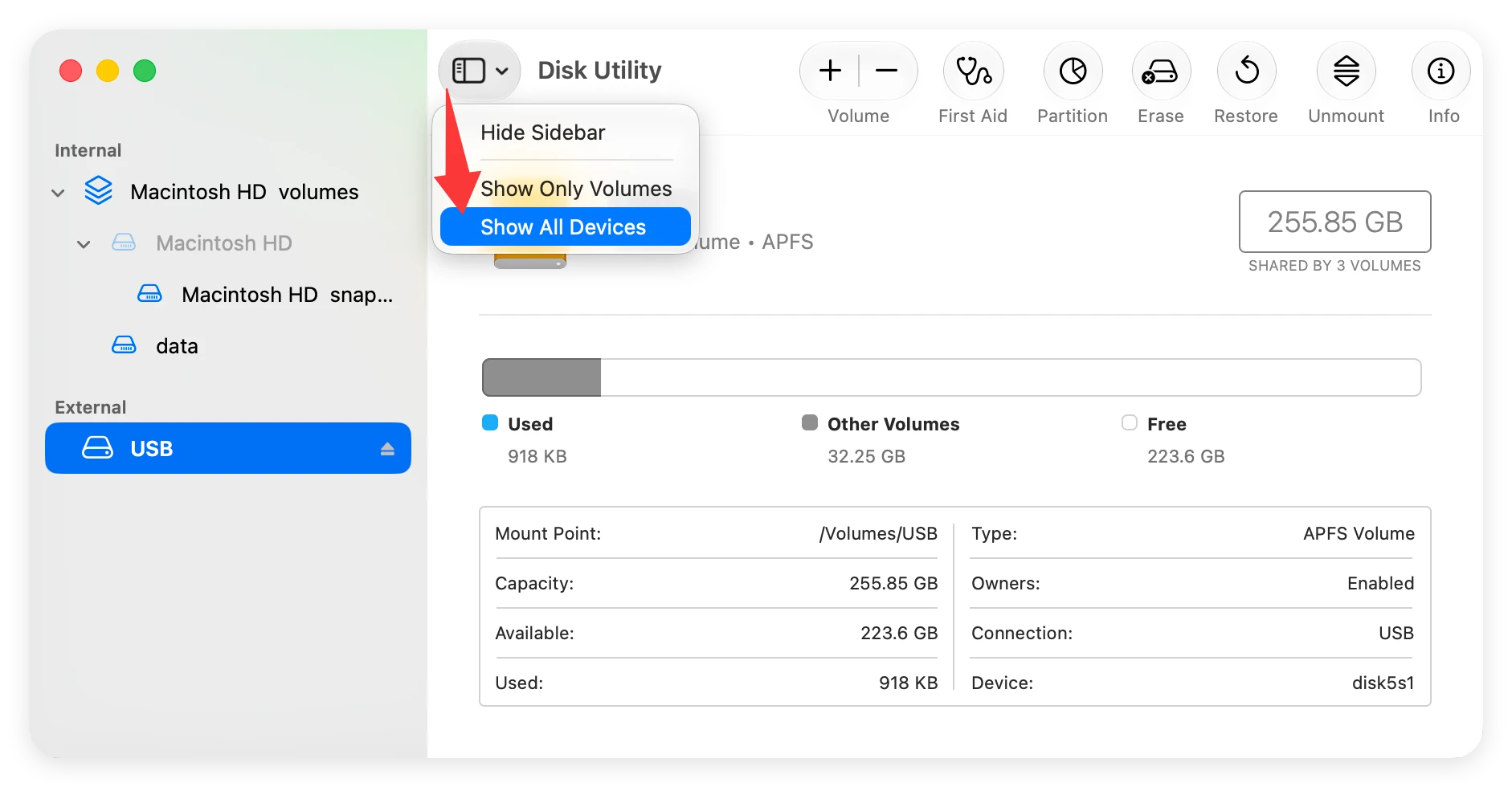Click the data volume drive icon
Screen dimensions: 1512x787
tap(124, 345)
